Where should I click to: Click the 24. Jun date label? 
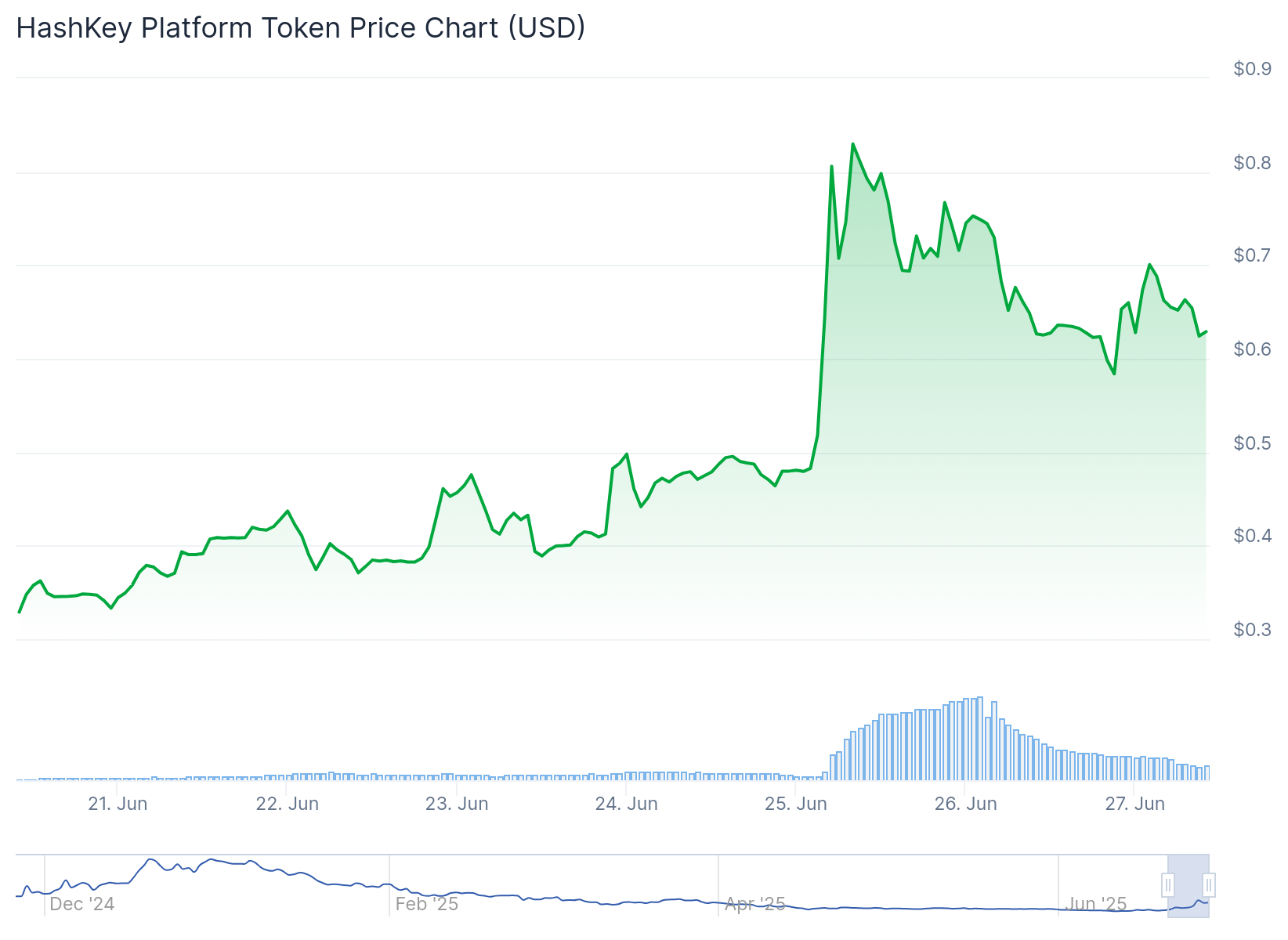[627, 804]
